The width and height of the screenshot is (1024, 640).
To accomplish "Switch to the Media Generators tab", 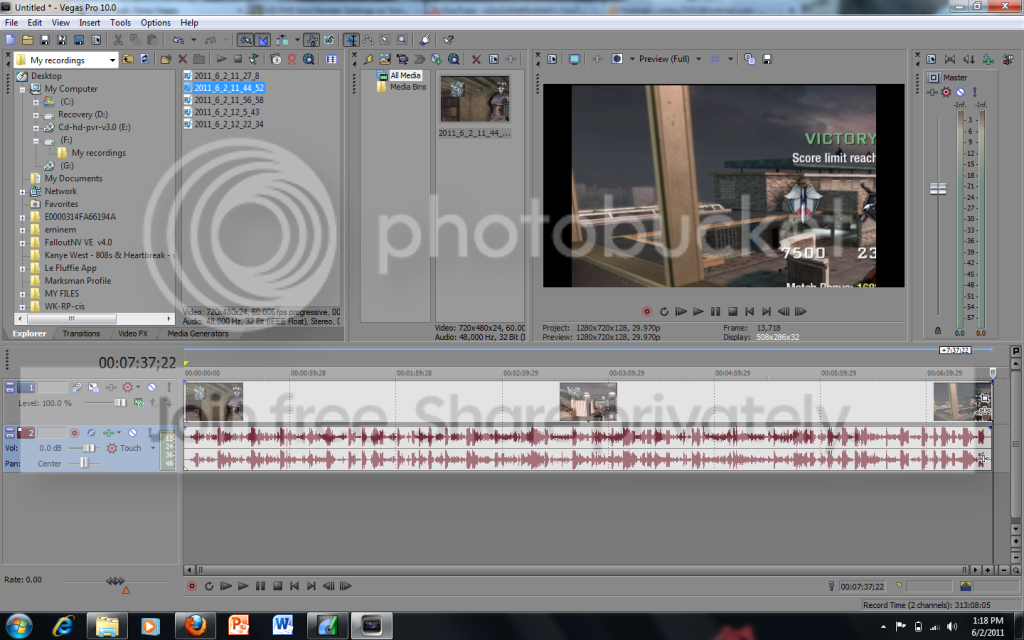I will point(198,334).
